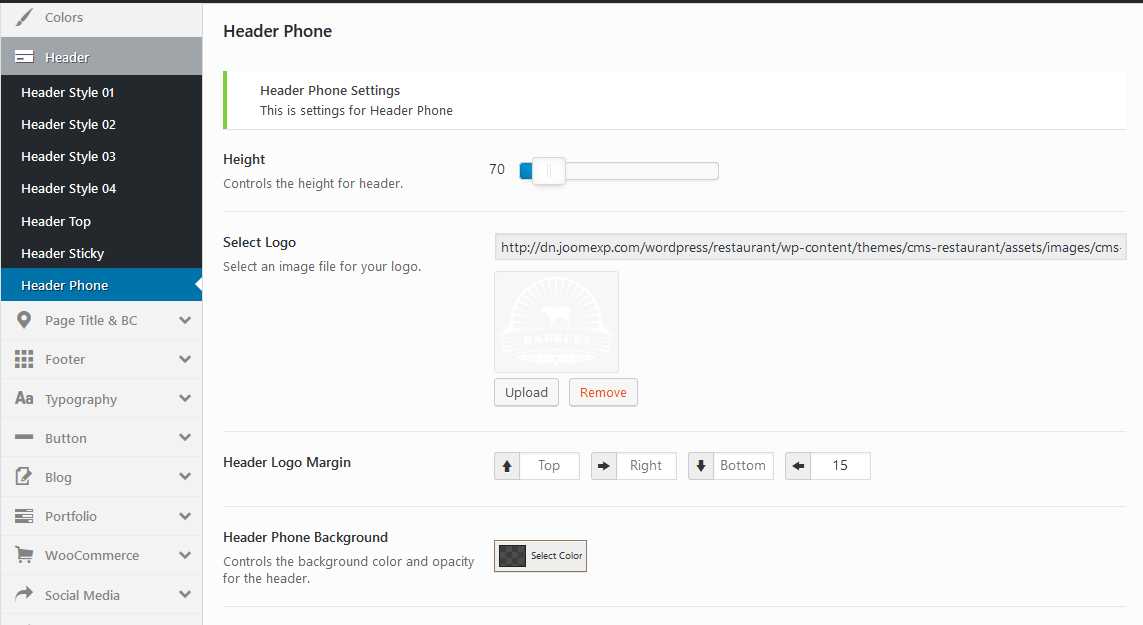The width and height of the screenshot is (1143, 625).
Task: Expand the Button section chevron
Action: coord(185,438)
